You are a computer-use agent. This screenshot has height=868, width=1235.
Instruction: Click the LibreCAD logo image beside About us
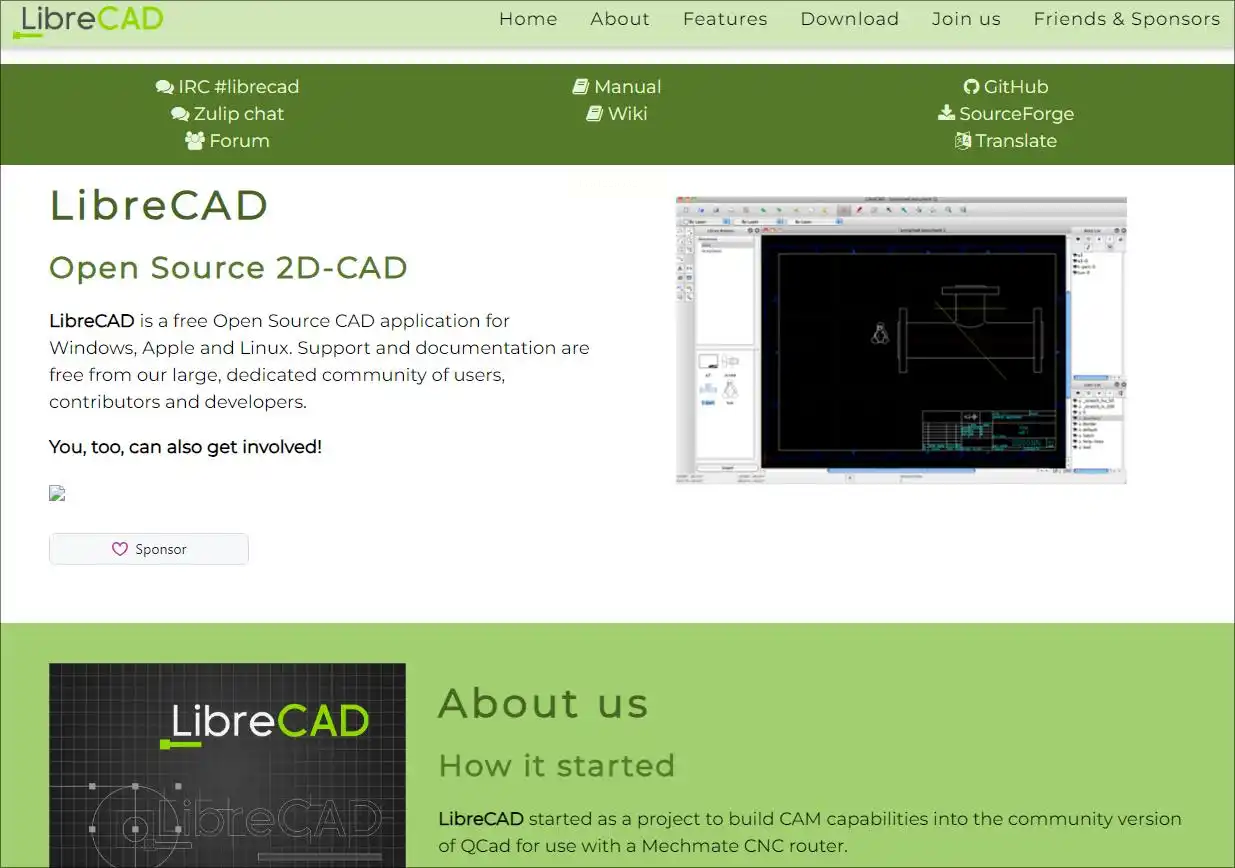227,765
